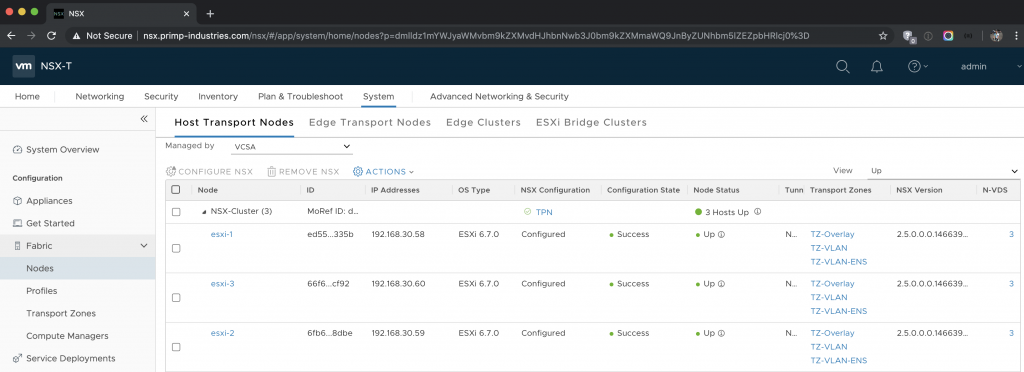Open the search magnifier icon
1024x372 pixels.
coord(843,67)
